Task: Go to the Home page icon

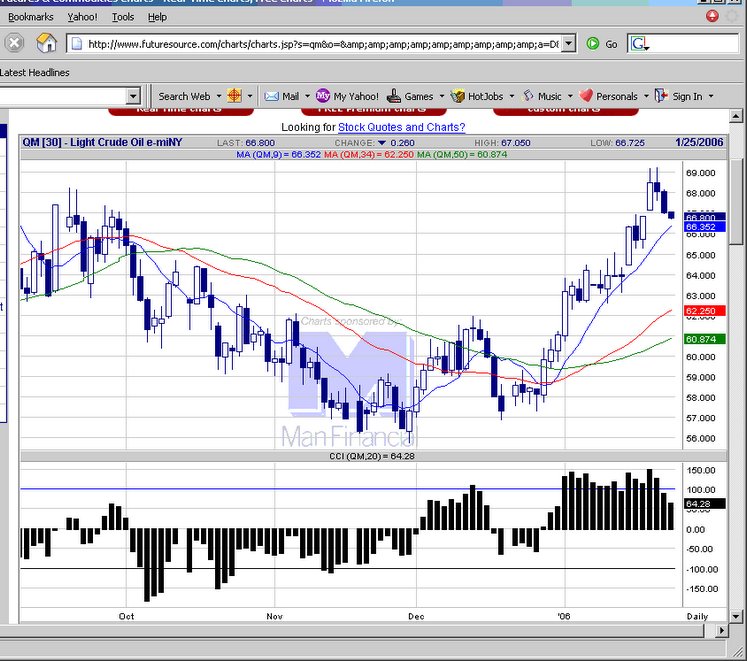Action: pyautogui.click(x=46, y=43)
